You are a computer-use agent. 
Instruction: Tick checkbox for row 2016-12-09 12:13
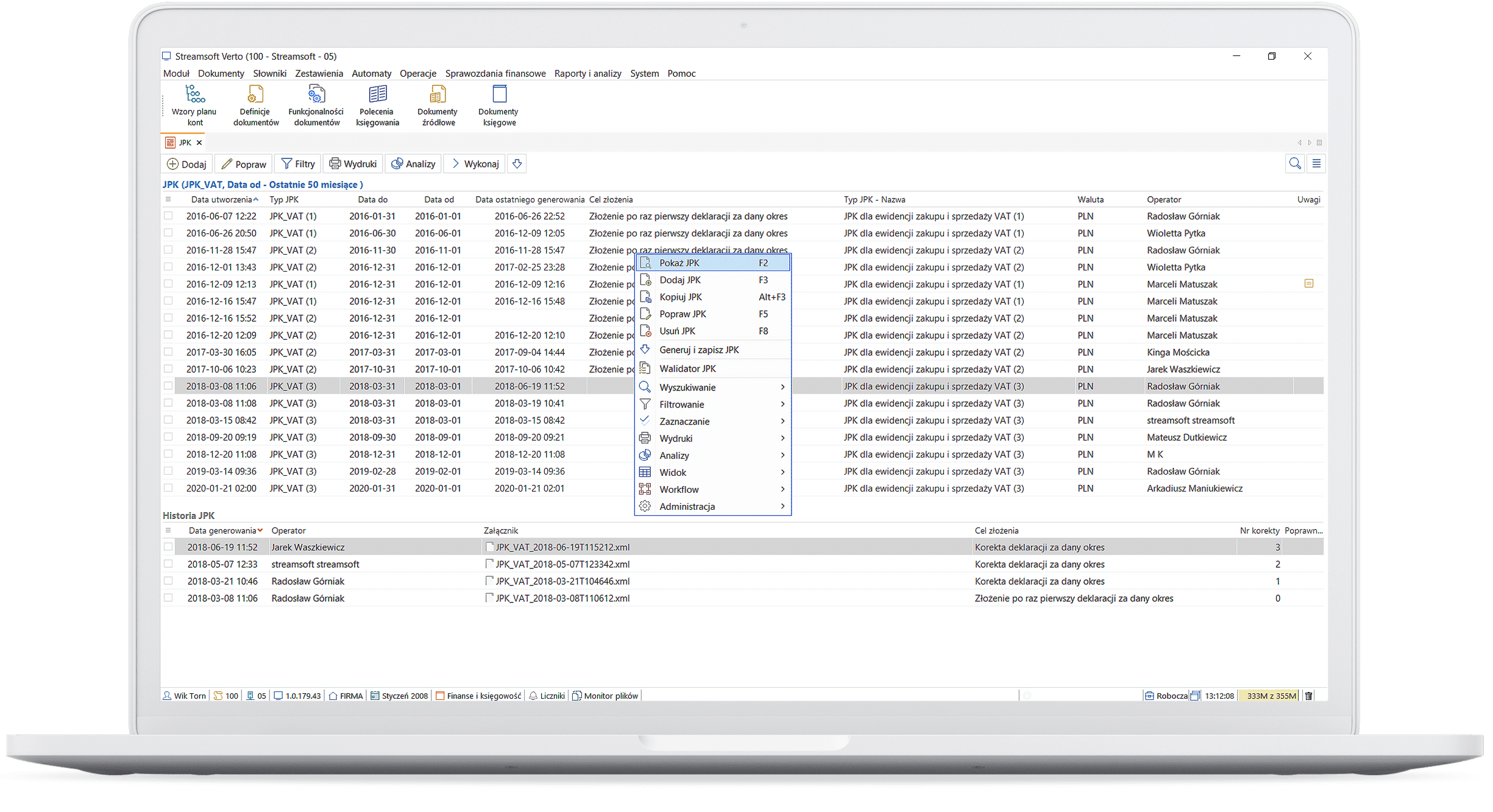click(168, 284)
